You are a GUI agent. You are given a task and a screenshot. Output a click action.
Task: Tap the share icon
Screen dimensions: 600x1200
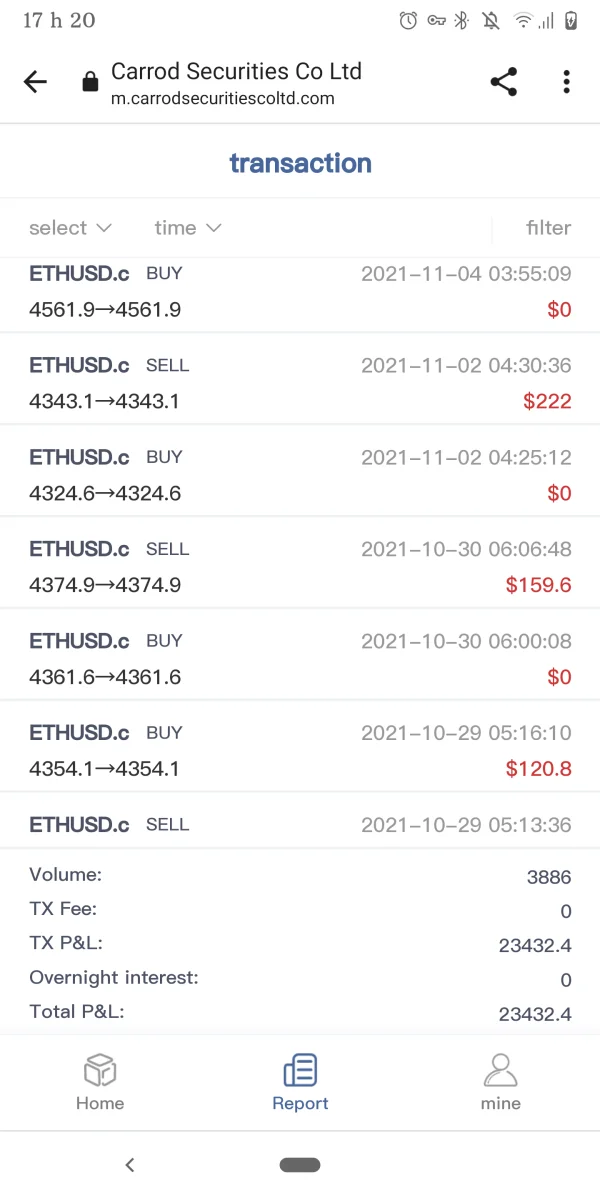point(504,83)
